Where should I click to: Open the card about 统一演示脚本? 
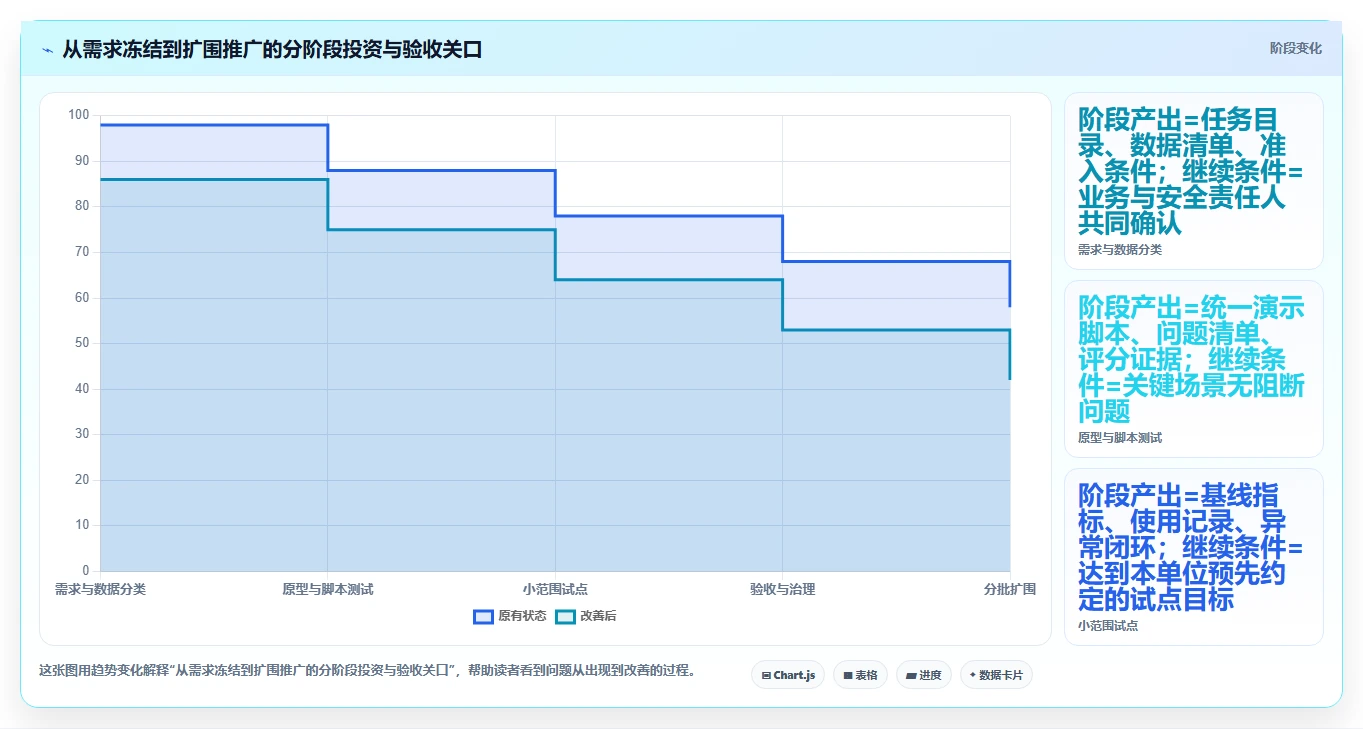[x=1194, y=369]
